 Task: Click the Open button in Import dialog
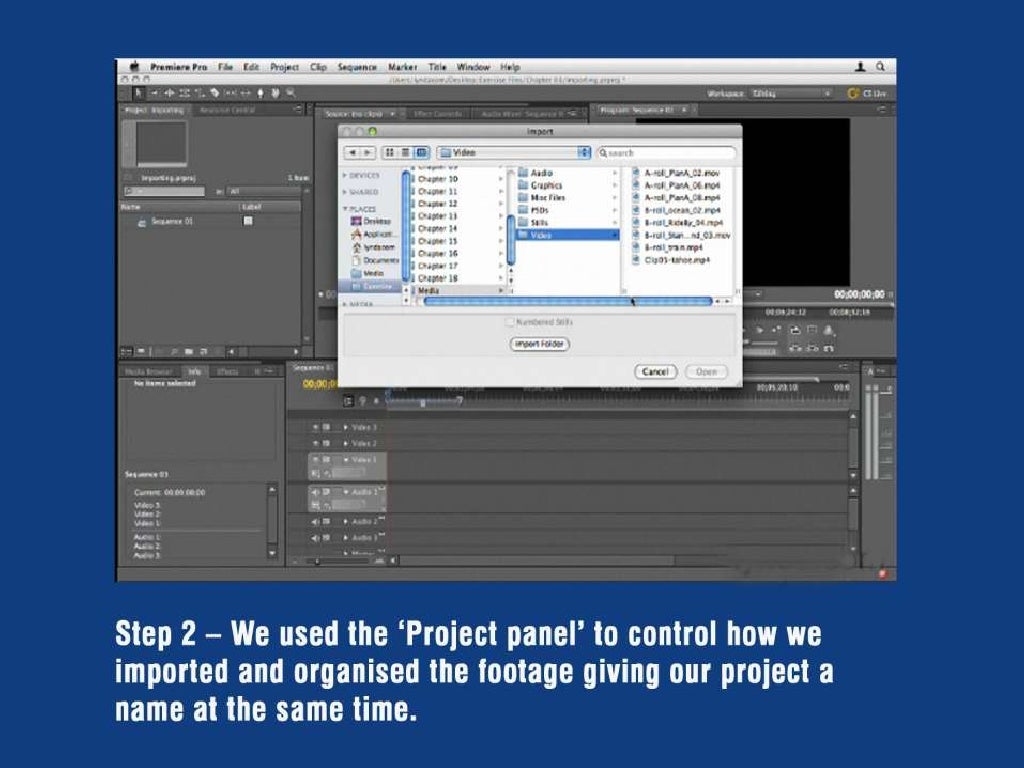[706, 372]
